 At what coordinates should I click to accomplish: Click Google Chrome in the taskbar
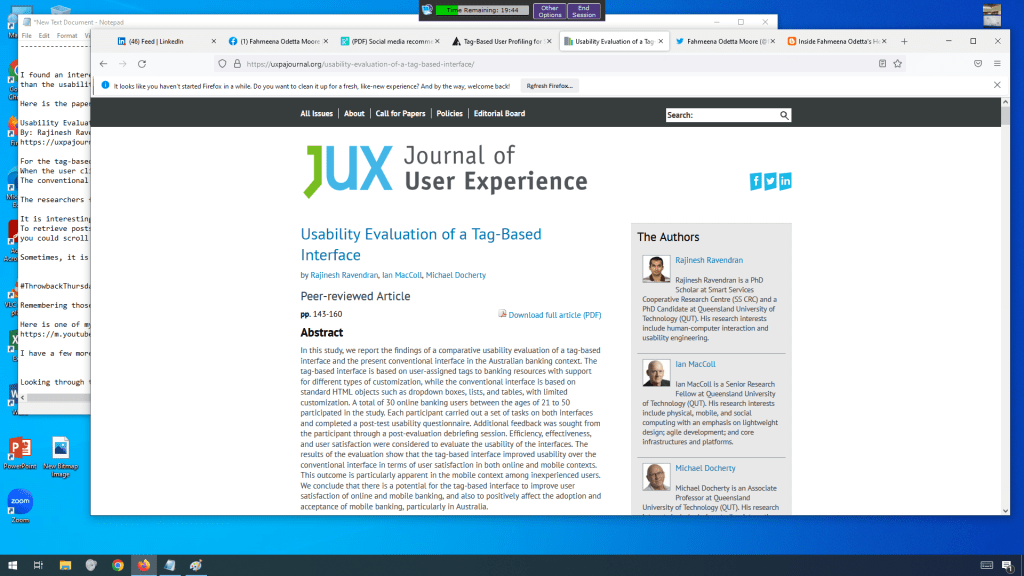click(x=118, y=565)
